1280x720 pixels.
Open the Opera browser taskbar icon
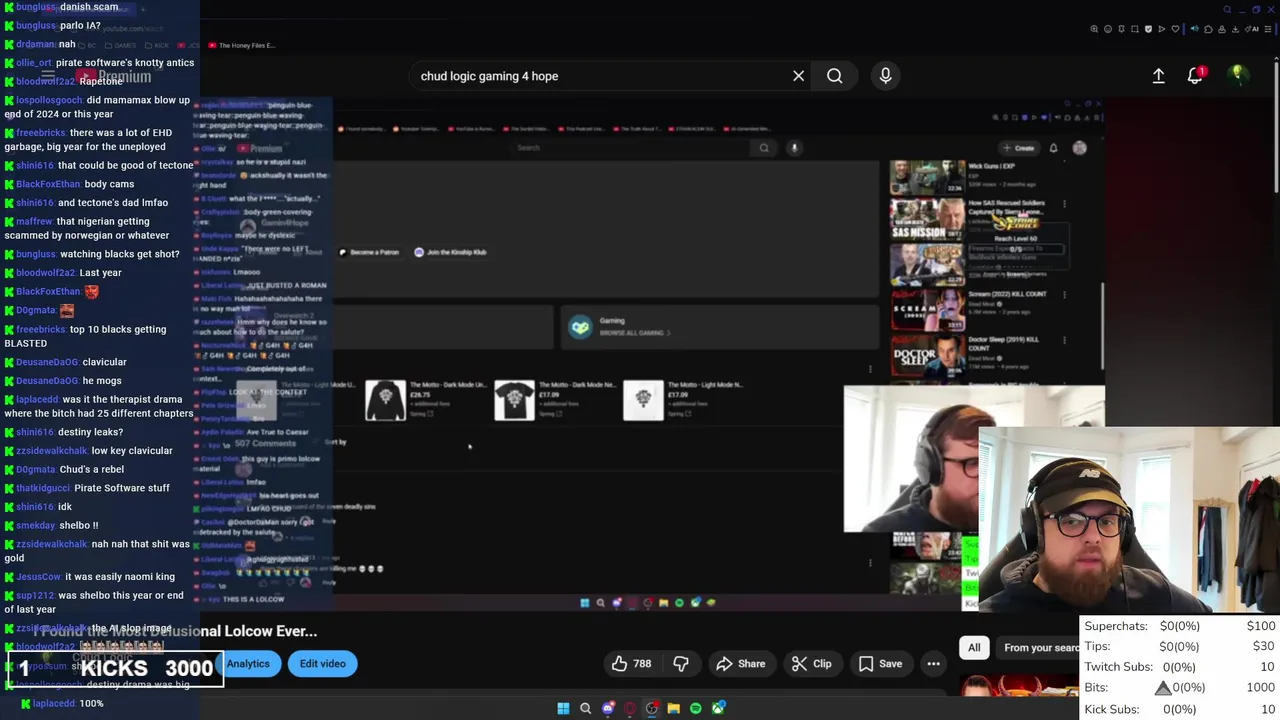coord(630,708)
